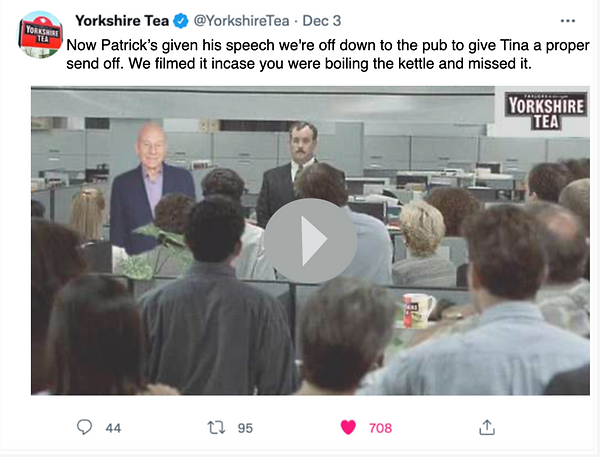Click the Yorkshire Tea watermark logo in video
Image resolution: width=600 pixels, height=457 pixels.
[x=546, y=111]
